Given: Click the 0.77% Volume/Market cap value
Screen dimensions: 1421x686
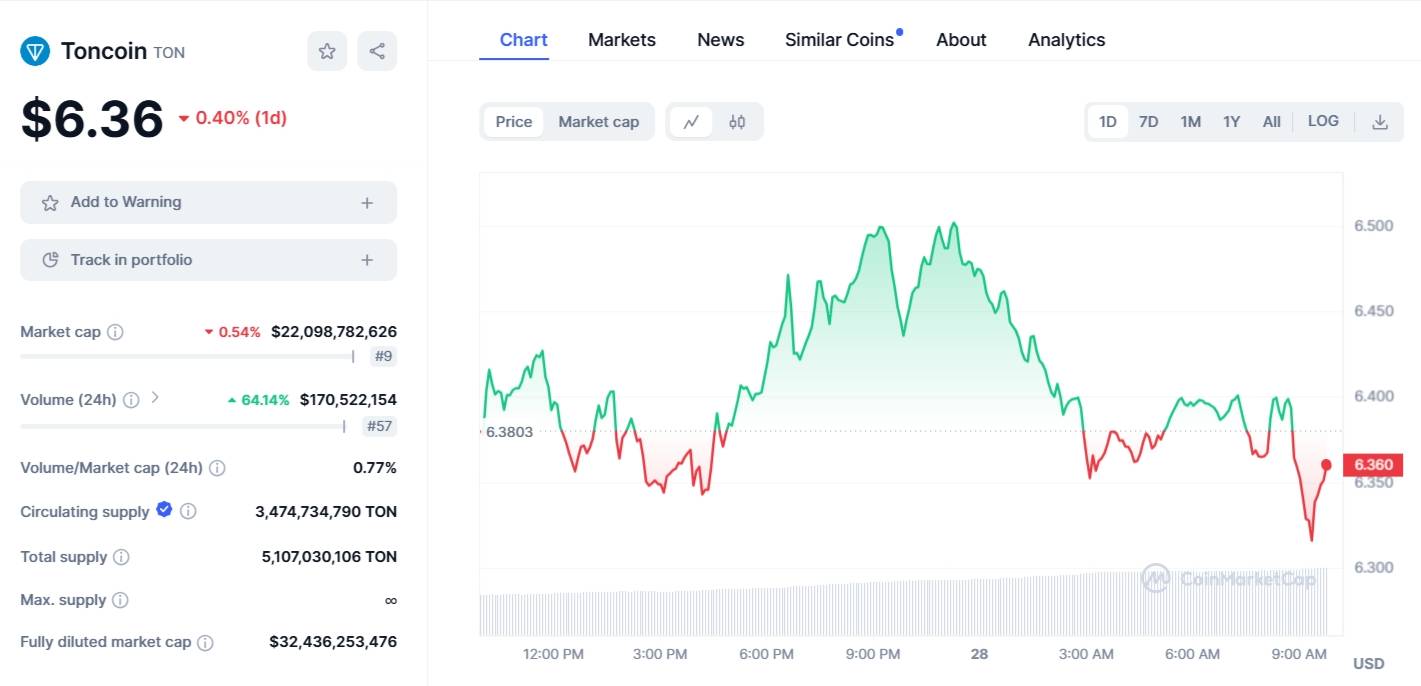Looking at the screenshot, I should [375, 468].
